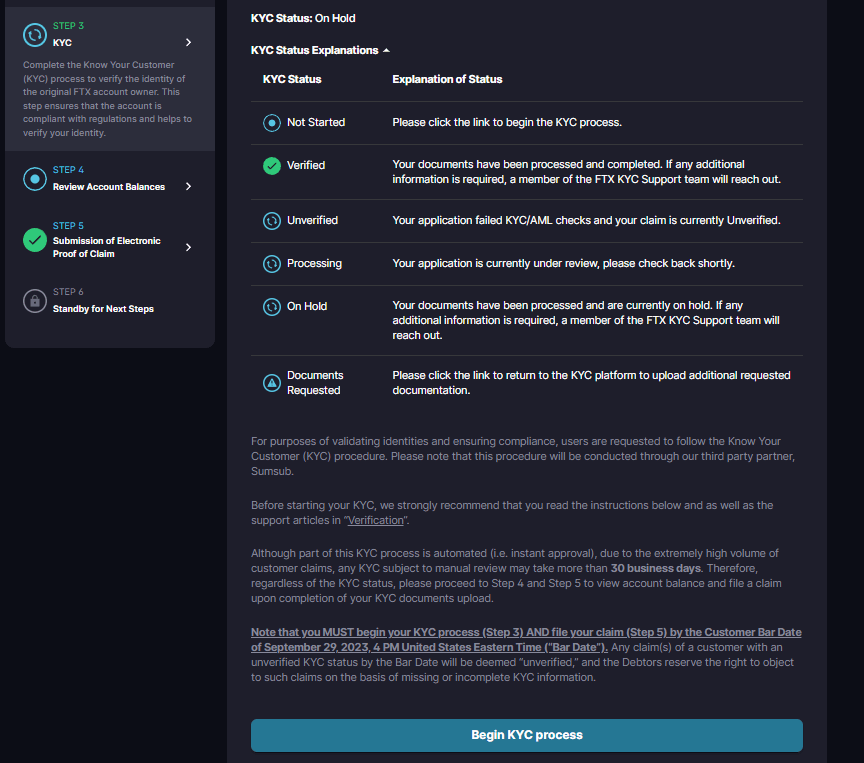Expand the KYC step chevron arrow
The image size is (864, 763).
pyautogui.click(x=188, y=42)
